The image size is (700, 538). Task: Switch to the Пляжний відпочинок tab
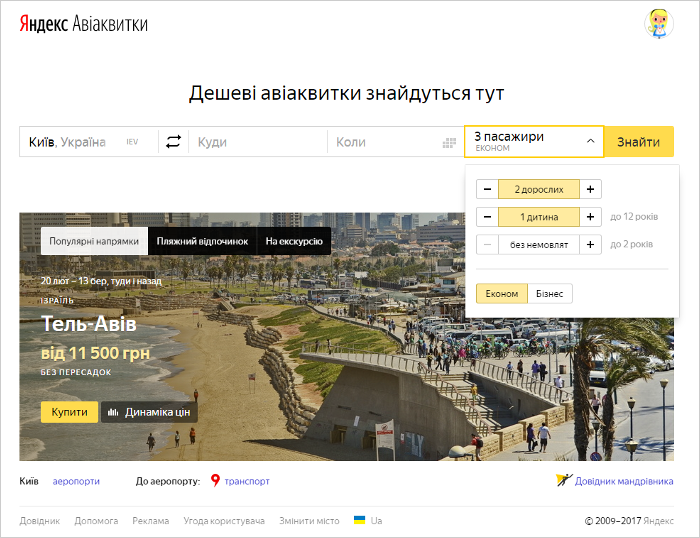point(202,241)
